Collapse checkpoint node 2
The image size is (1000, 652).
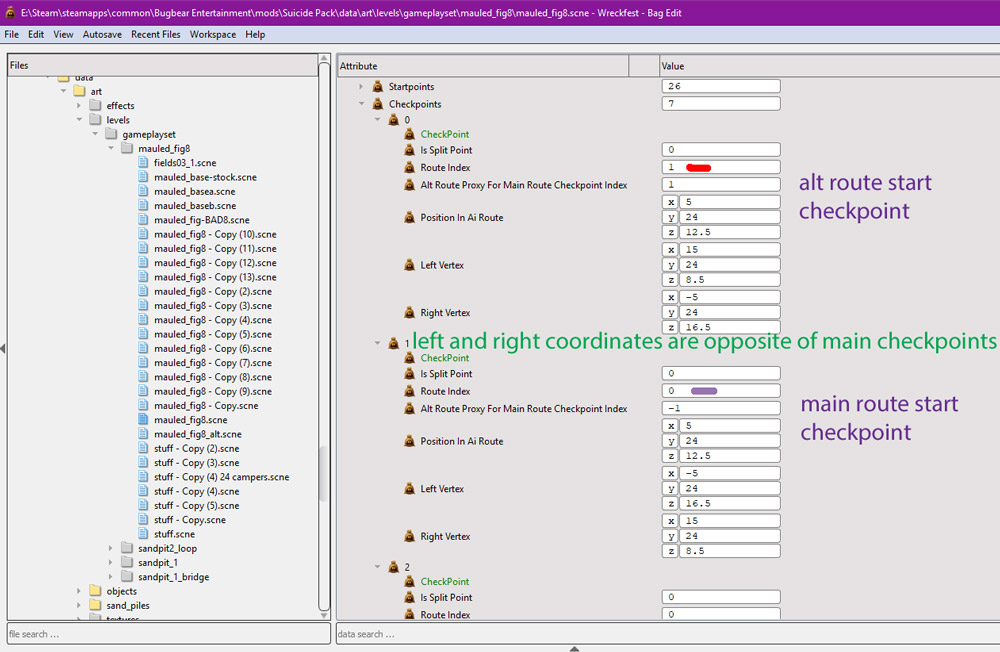[377, 567]
